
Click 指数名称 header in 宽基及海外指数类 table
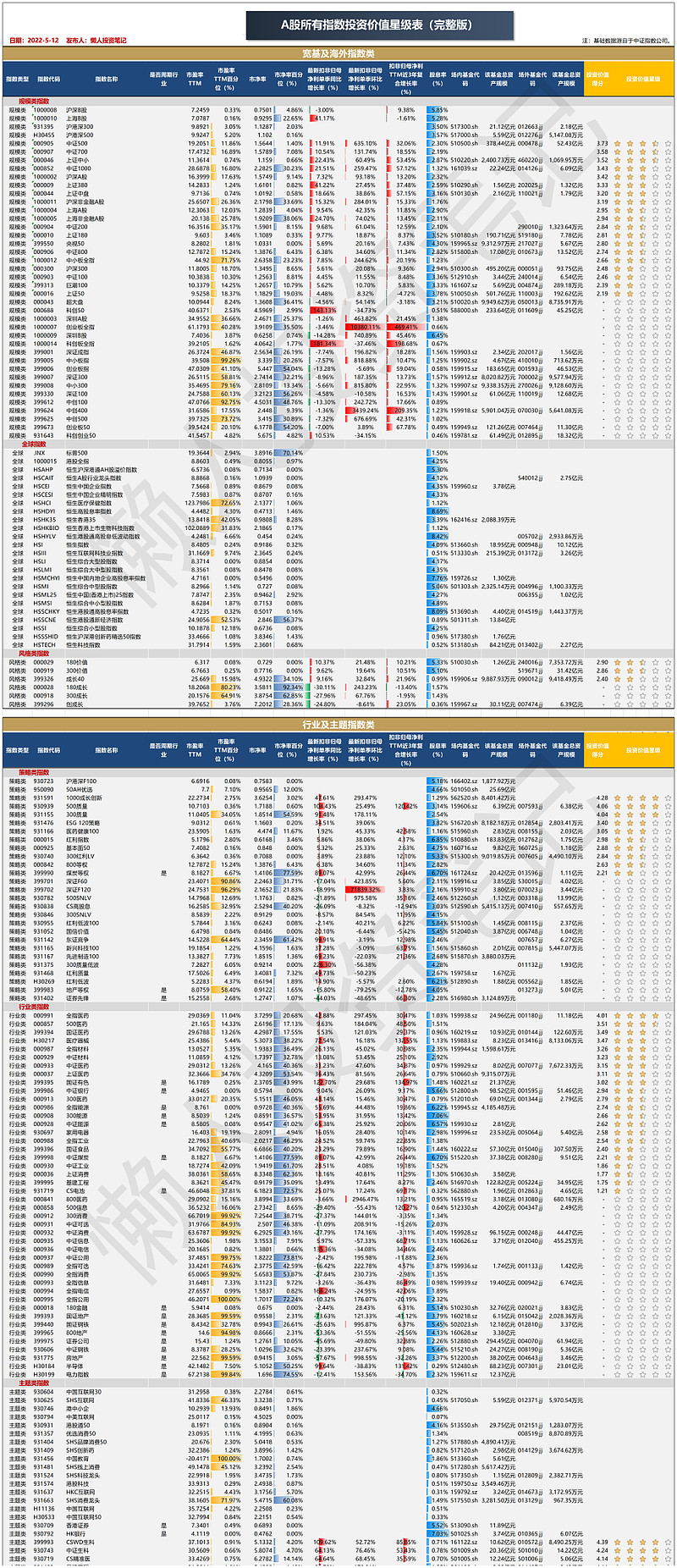(107, 80)
